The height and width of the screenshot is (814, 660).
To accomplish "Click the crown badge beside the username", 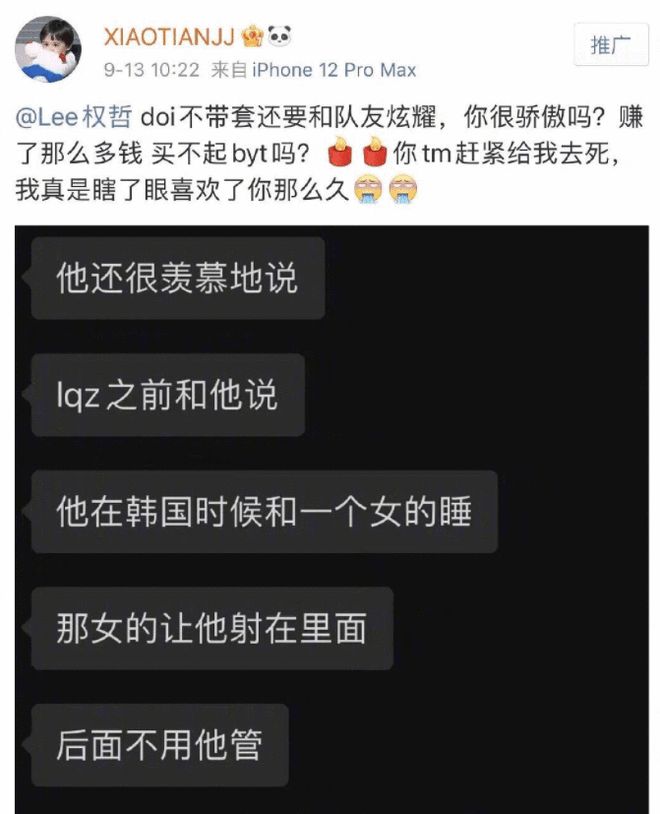I will pos(253,36).
